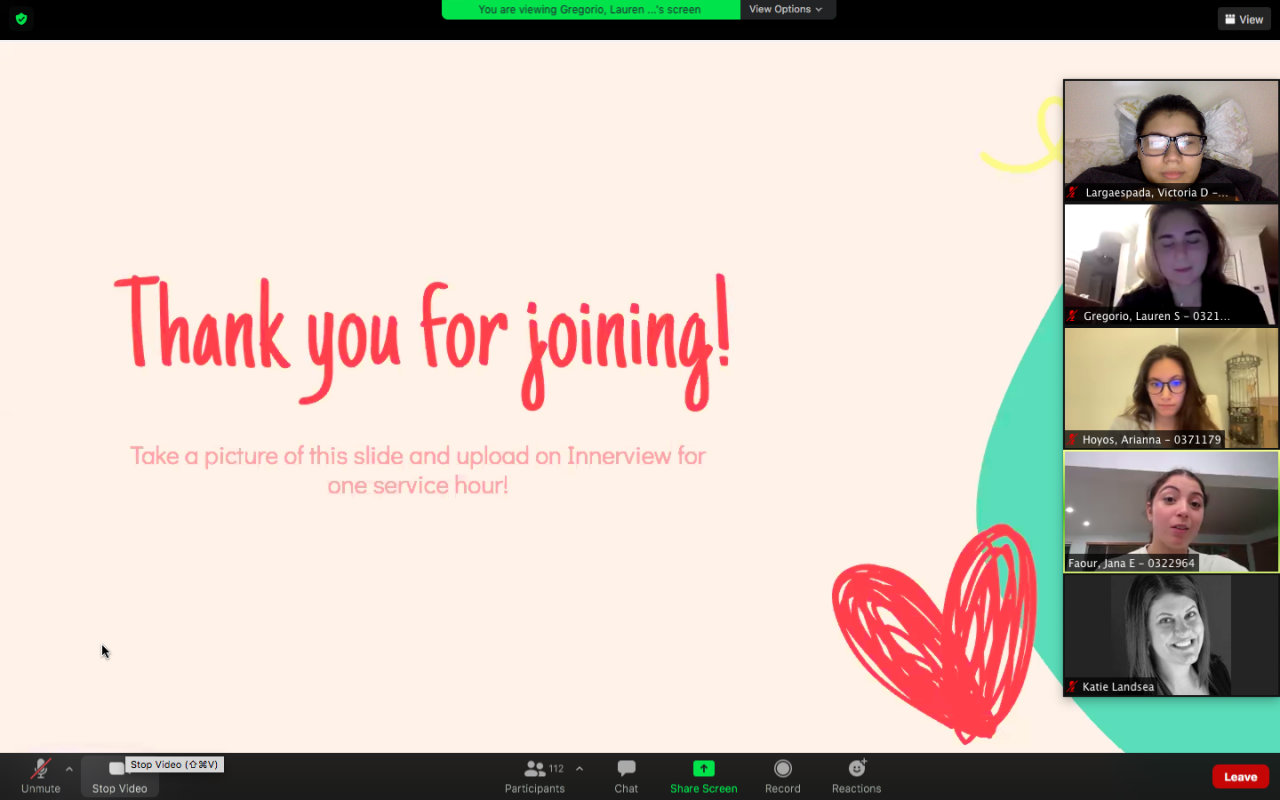Change layout using the View button
The image size is (1280, 800).
pos(1244,19)
